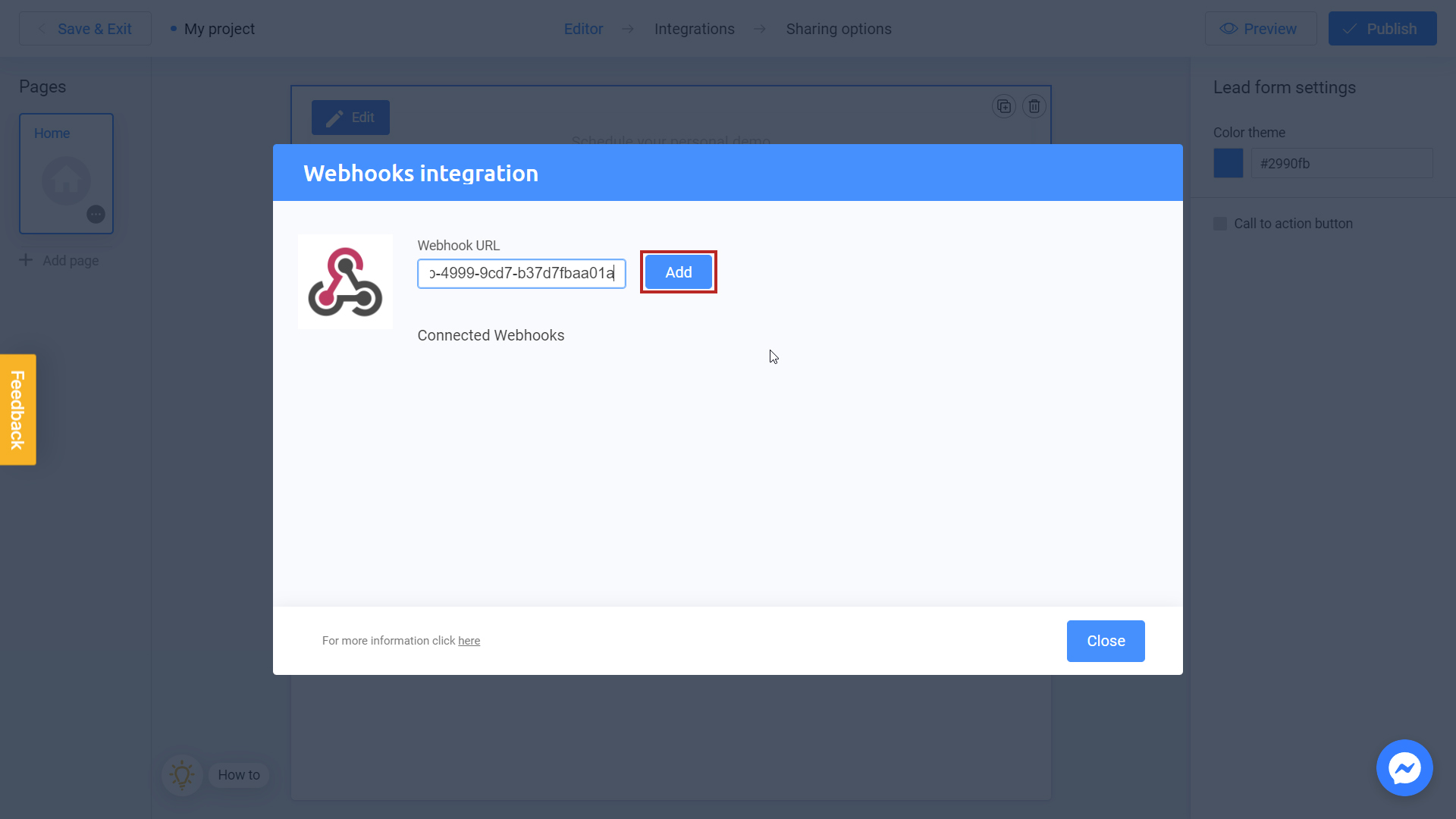
Task: Toggle the Call to action button checkbox
Action: (1220, 223)
